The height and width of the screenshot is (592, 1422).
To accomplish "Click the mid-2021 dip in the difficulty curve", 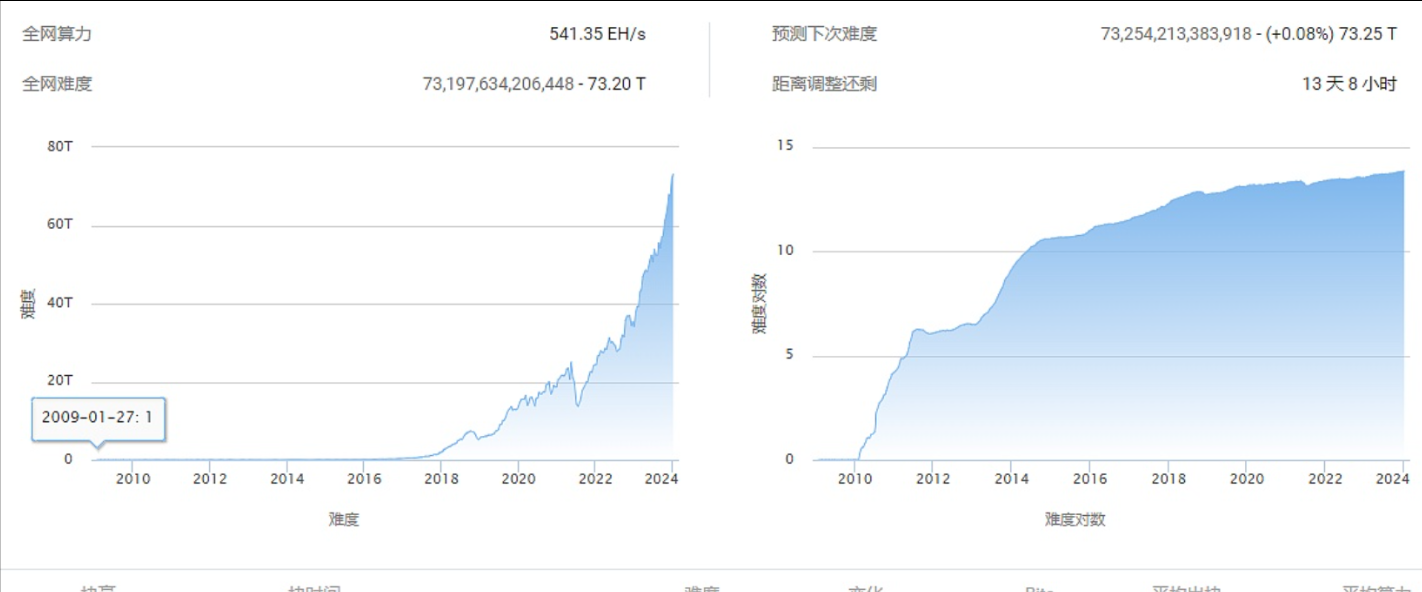I will 578,403.
